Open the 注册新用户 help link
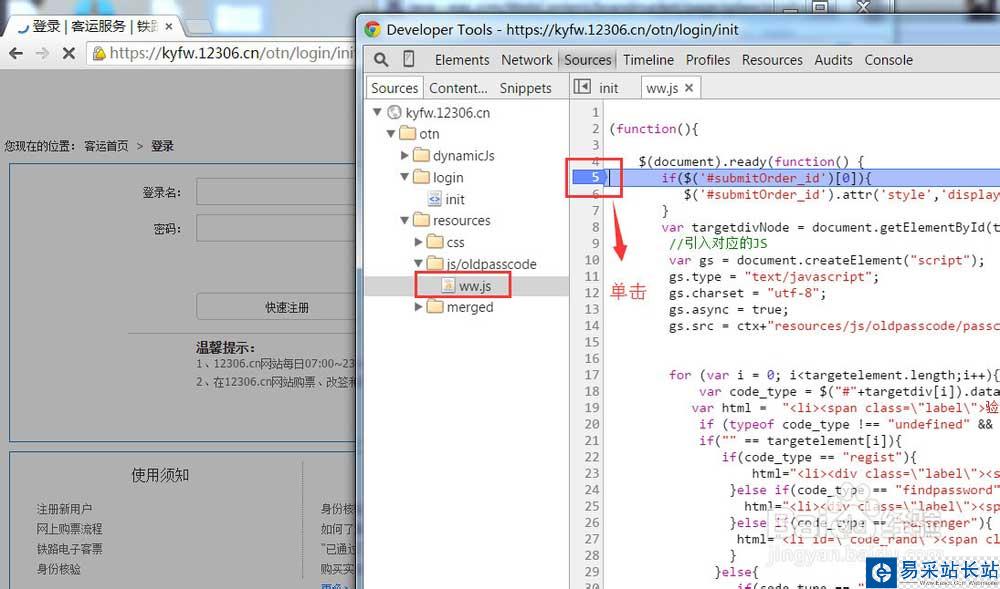 pos(64,509)
